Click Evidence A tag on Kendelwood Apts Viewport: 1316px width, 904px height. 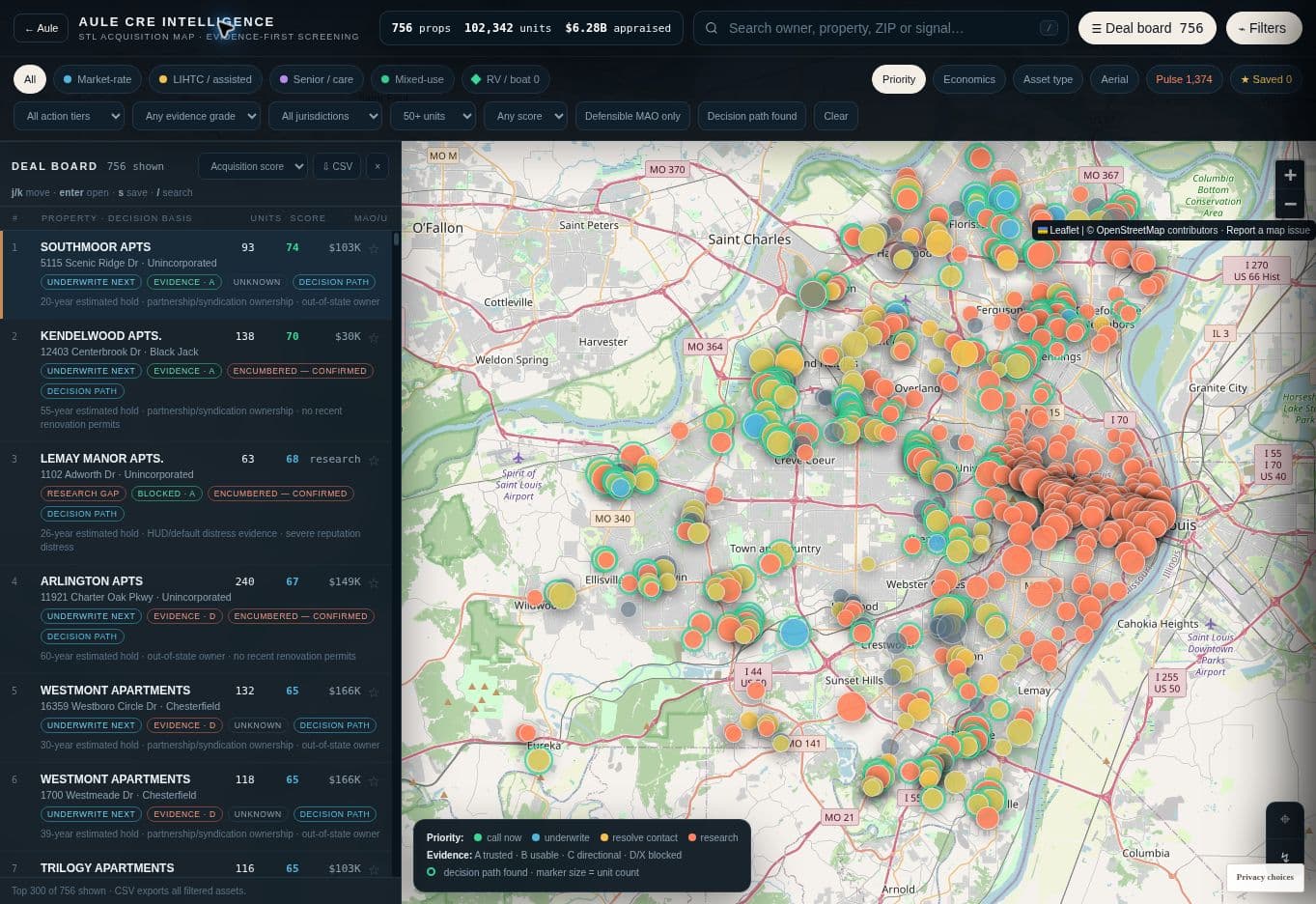point(184,371)
